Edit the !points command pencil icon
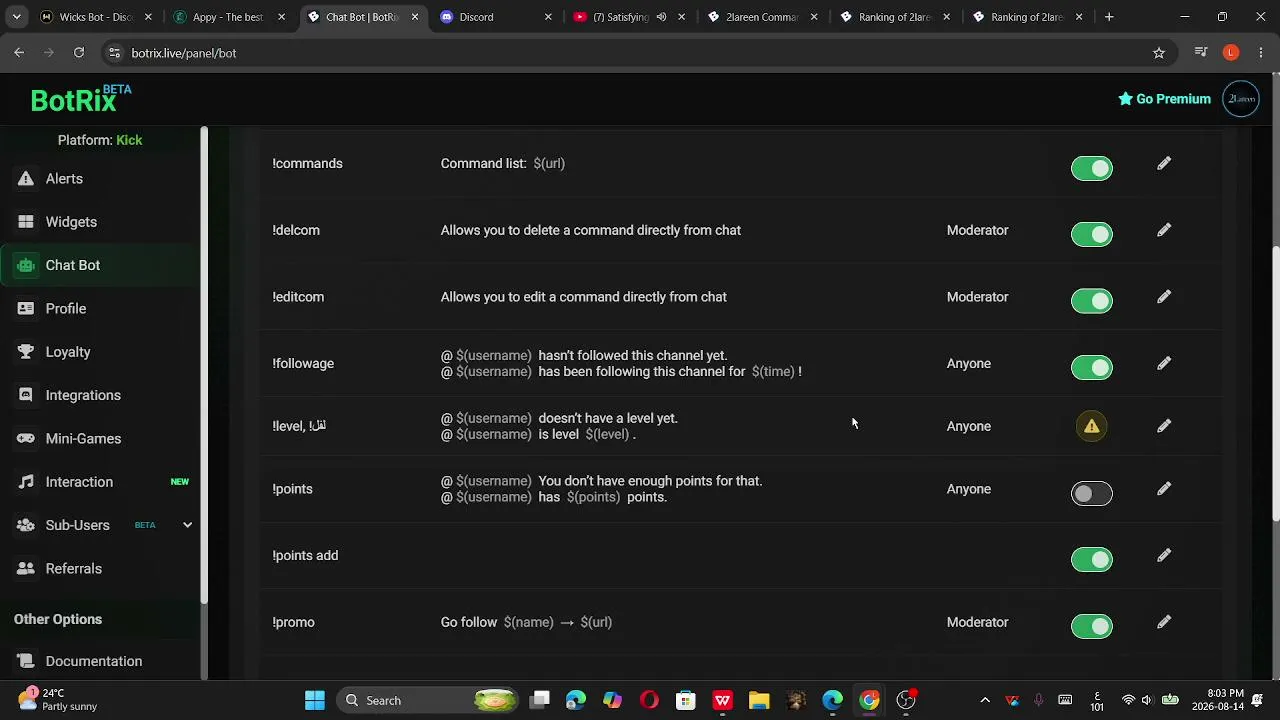Screen dimensions: 1280x720 pyautogui.click(x=1164, y=489)
